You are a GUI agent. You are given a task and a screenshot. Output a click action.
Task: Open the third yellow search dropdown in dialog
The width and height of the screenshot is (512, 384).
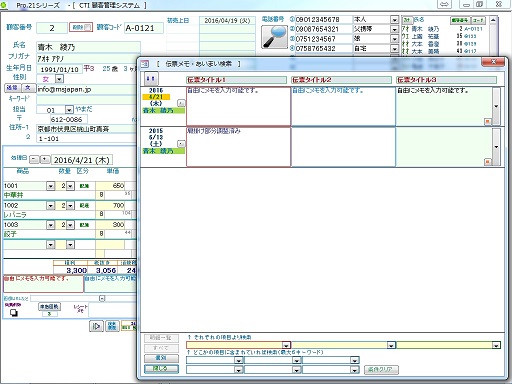tap(496, 345)
